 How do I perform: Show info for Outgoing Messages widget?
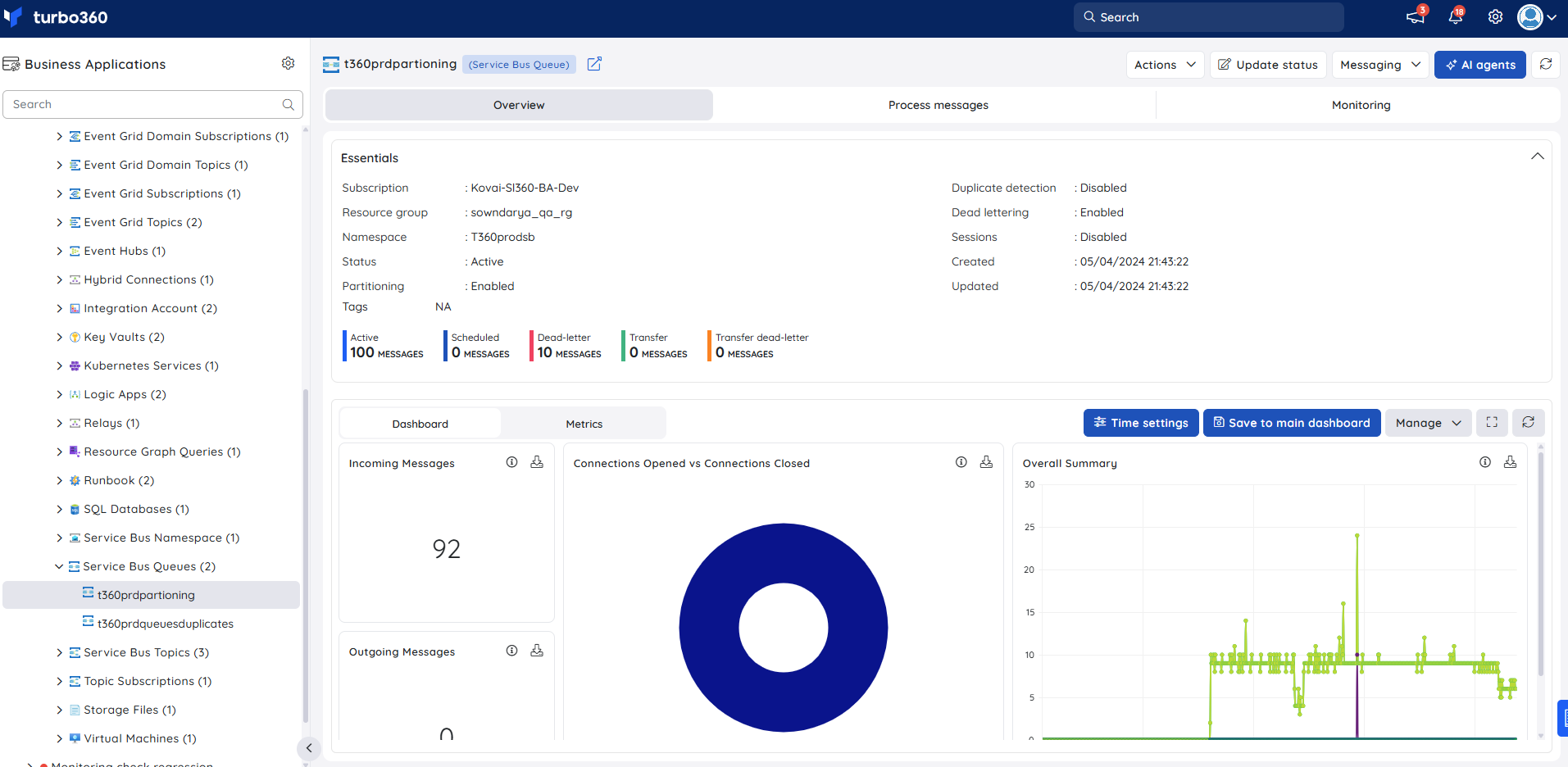click(511, 651)
